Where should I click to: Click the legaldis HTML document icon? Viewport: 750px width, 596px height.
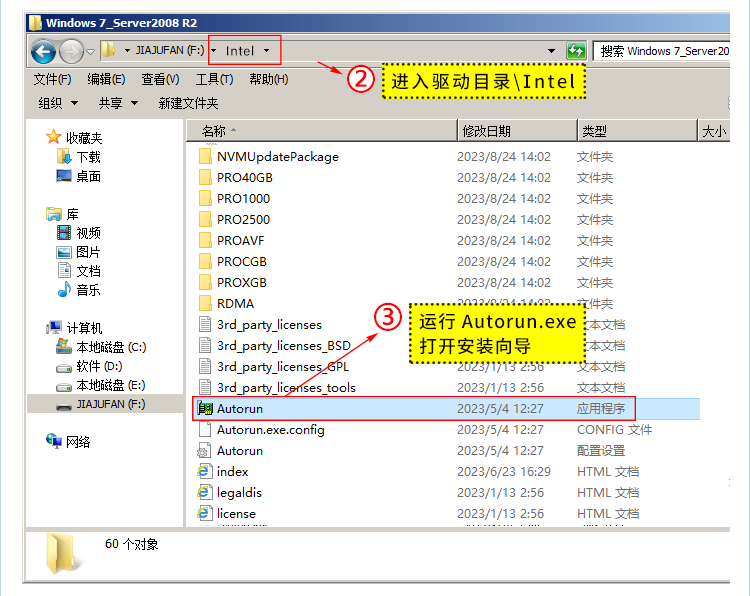click(204, 493)
